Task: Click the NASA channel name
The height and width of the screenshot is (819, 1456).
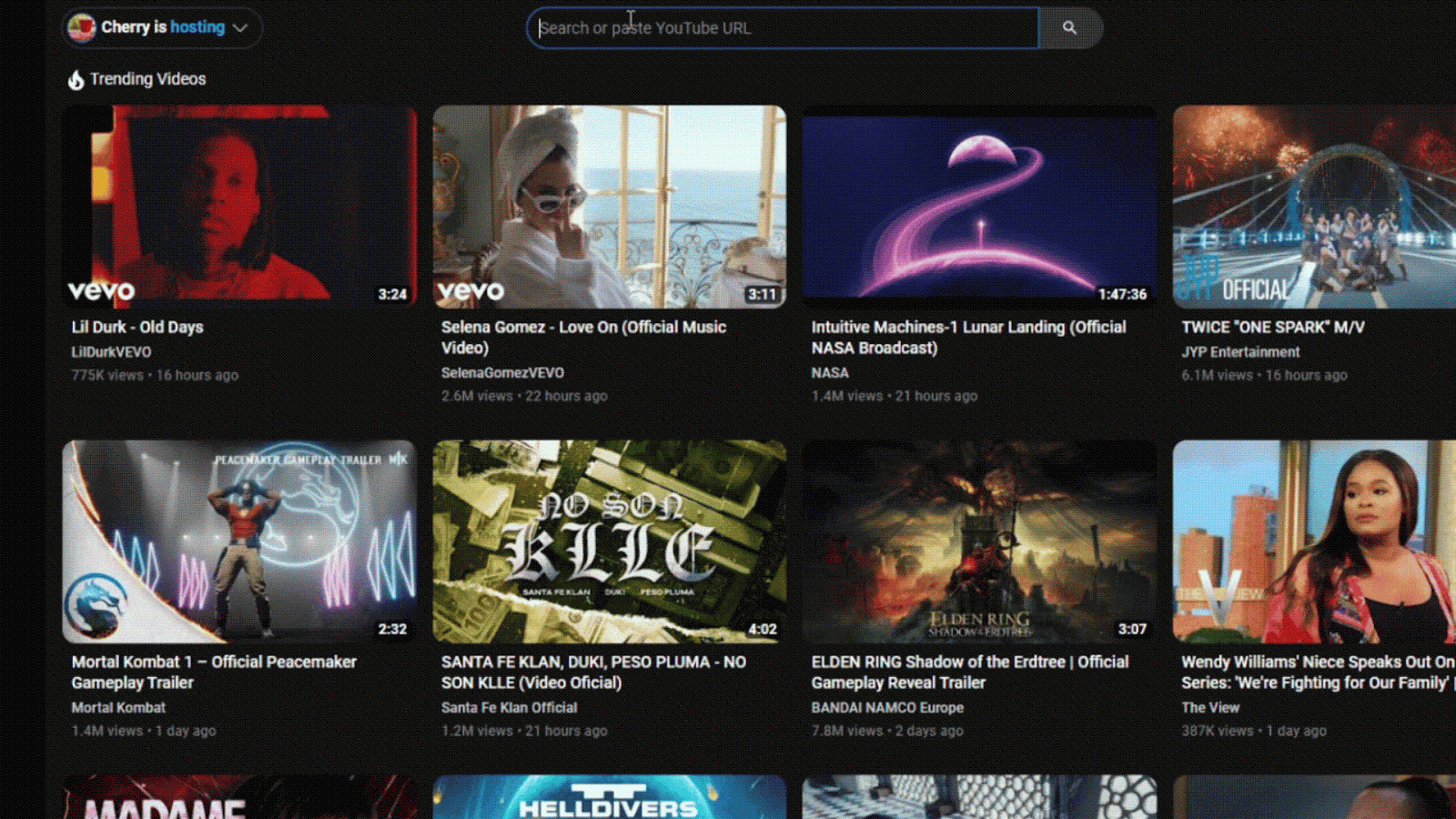Action: (830, 373)
